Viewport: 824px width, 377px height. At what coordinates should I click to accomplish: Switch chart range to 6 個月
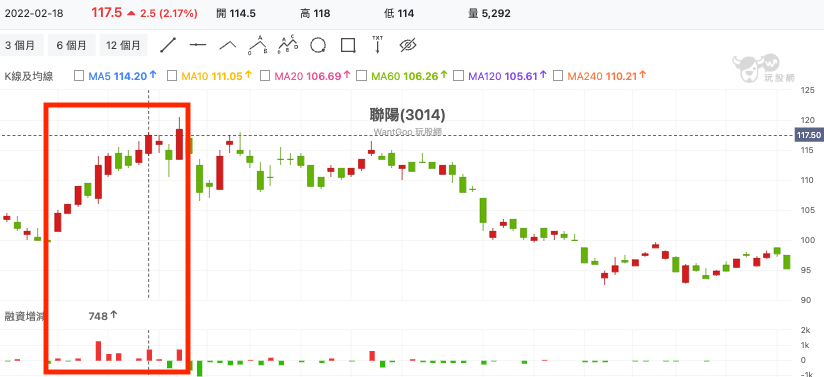point(71,45)
